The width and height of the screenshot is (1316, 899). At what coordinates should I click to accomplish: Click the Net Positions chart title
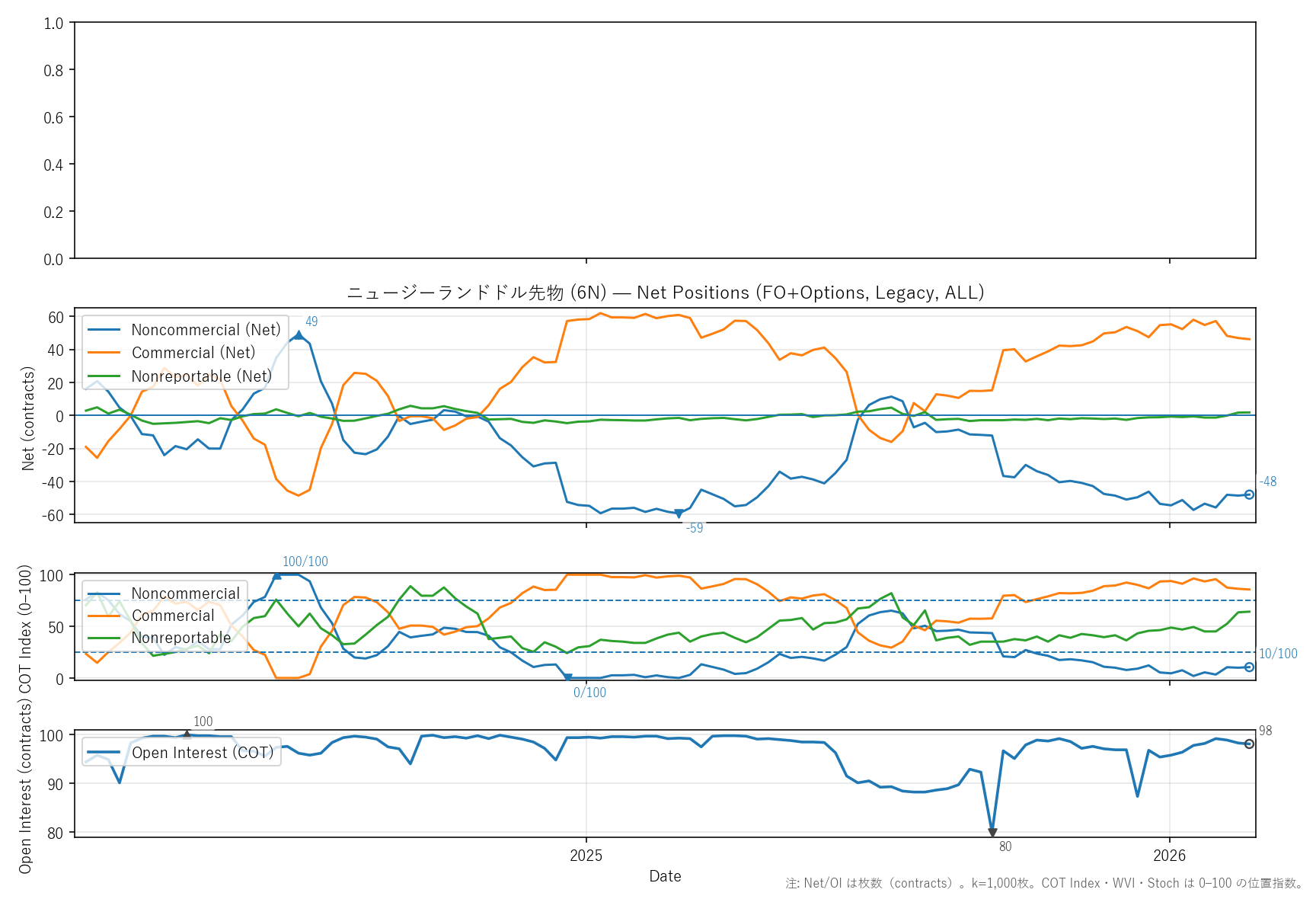[x=665, y=293]
